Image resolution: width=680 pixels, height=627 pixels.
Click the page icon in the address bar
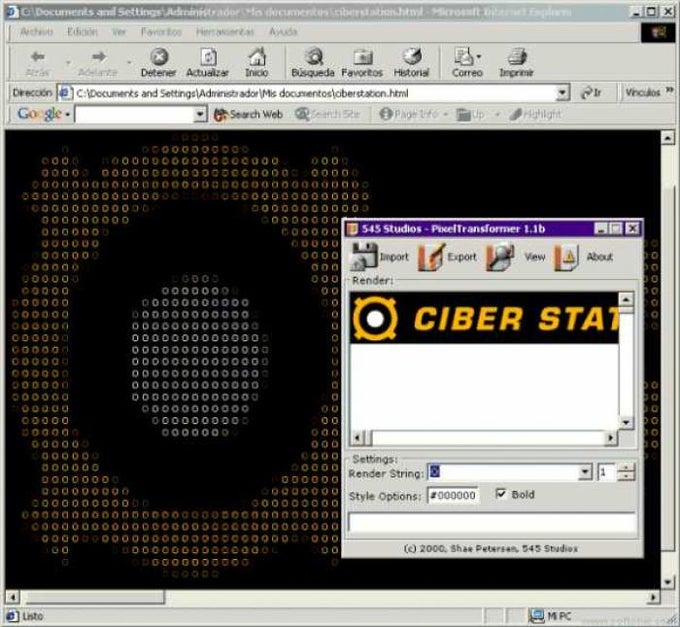[x=65, y=93]
